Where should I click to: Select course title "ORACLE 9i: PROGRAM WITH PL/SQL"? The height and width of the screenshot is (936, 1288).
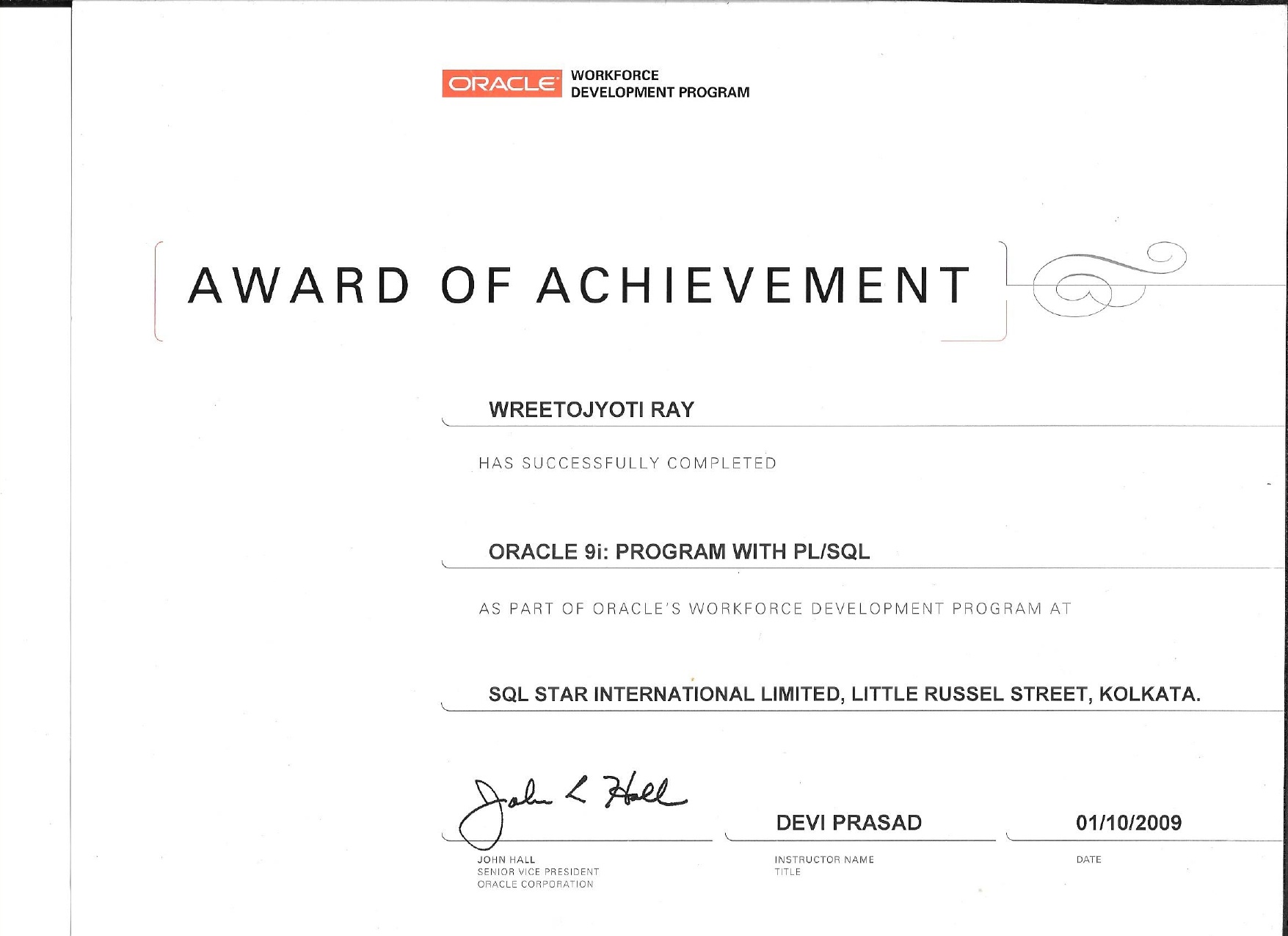pos(680,552)
